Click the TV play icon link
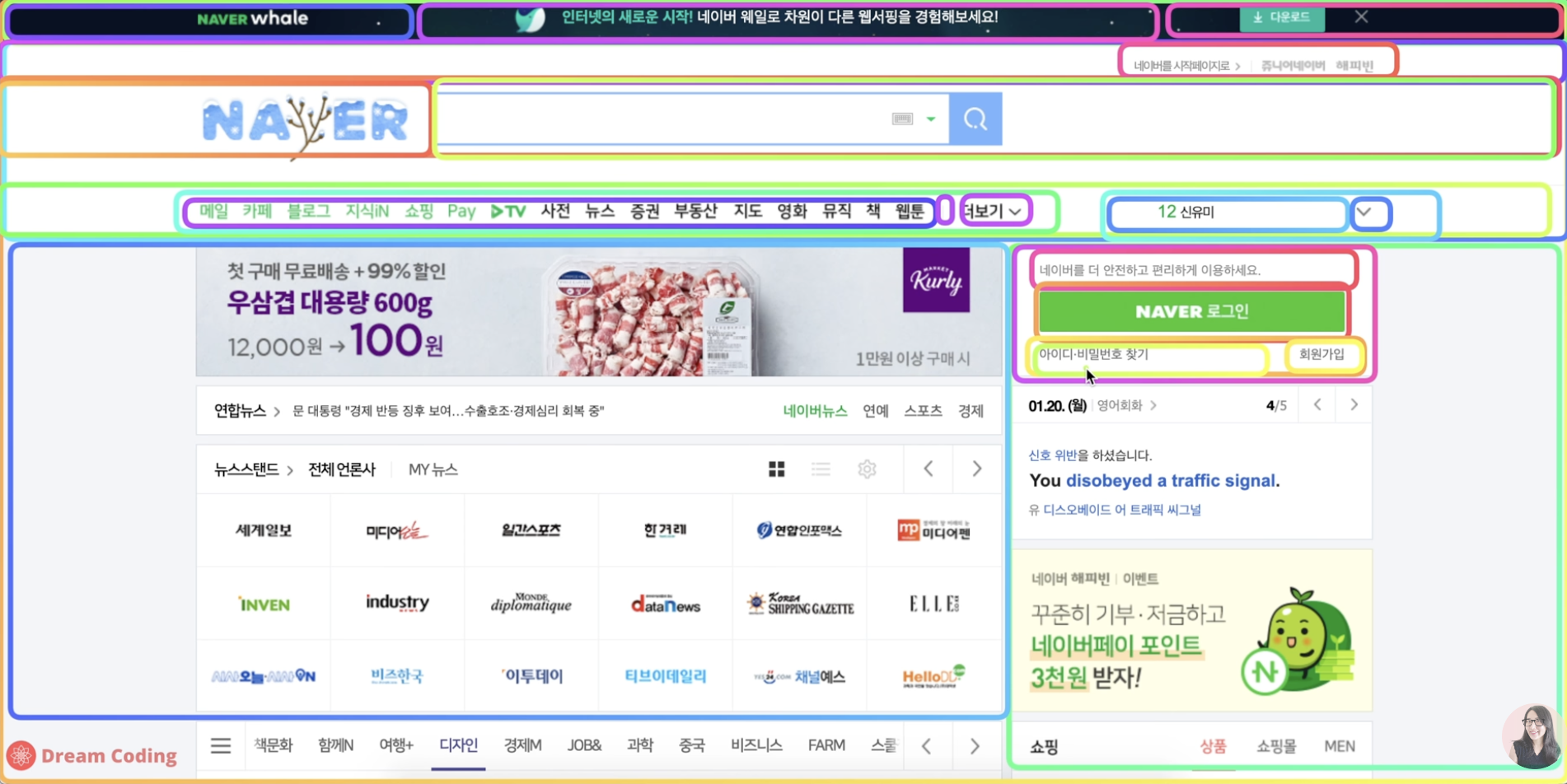The height and width of the screenshot is (784, 1567). [508, 212]
